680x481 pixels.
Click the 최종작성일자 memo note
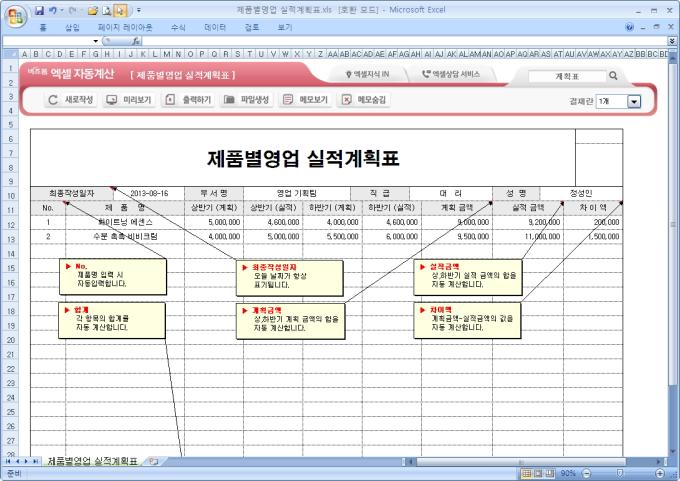pos(289,278)
